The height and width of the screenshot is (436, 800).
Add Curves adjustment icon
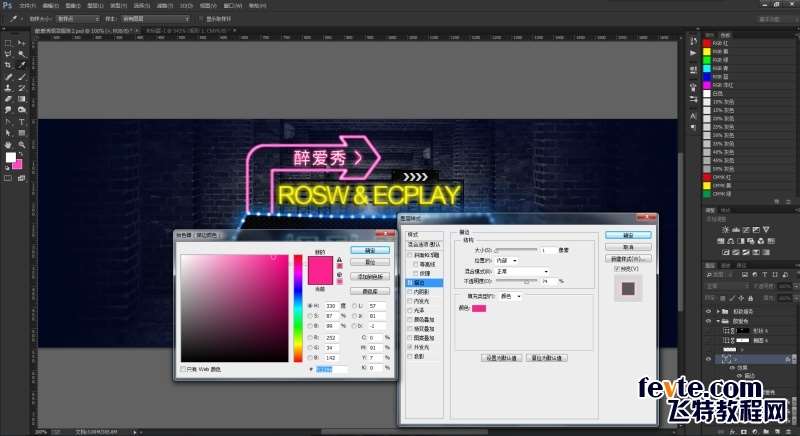(x=746, y=230)
